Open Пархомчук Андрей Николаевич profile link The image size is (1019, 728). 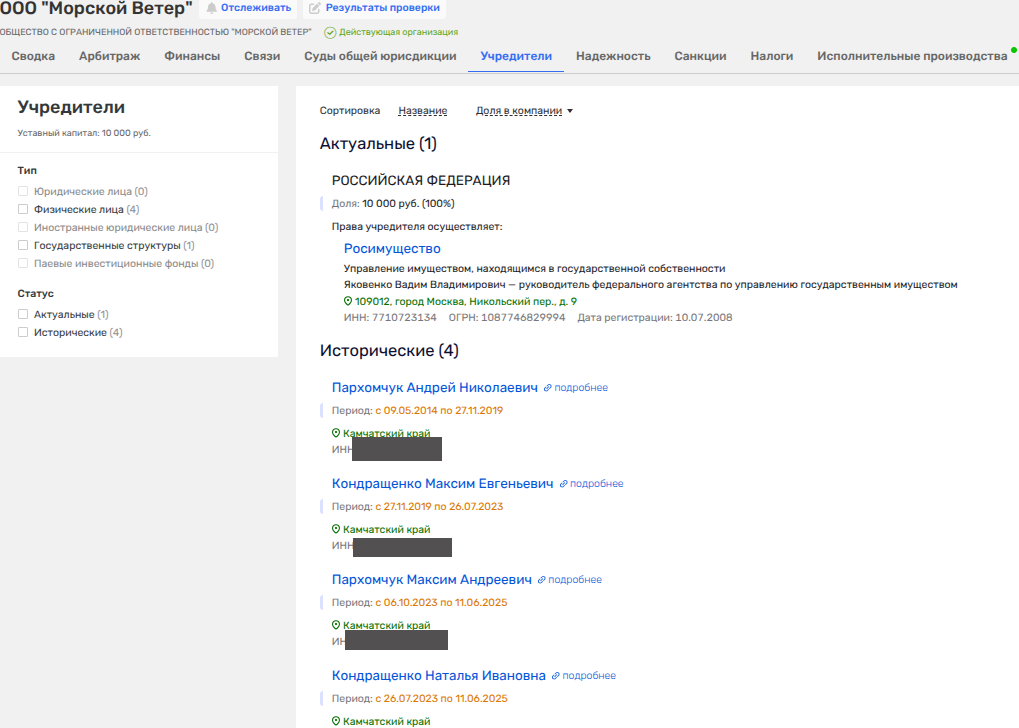(435, 387)
